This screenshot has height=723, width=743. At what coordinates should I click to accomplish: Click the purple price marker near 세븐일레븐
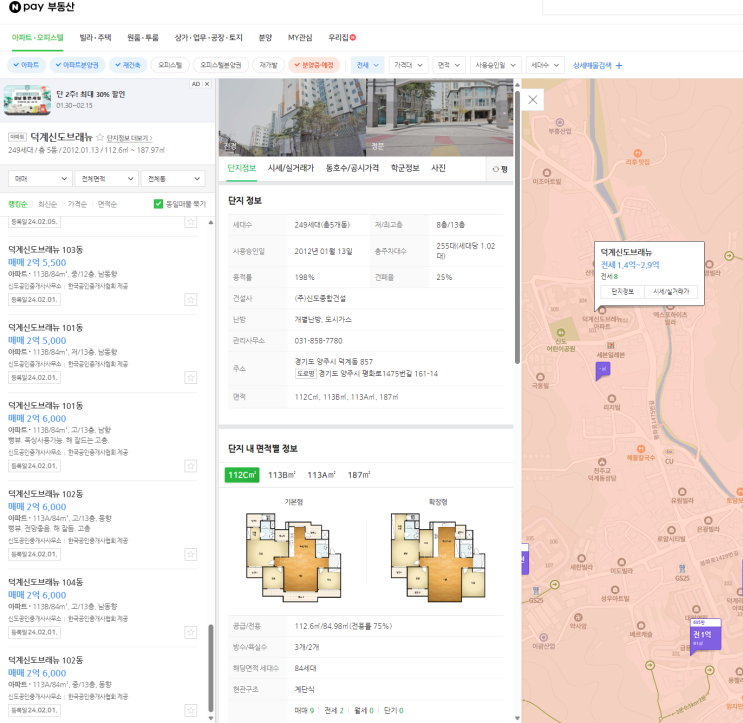pyautogui.click(x=603, y=370)
